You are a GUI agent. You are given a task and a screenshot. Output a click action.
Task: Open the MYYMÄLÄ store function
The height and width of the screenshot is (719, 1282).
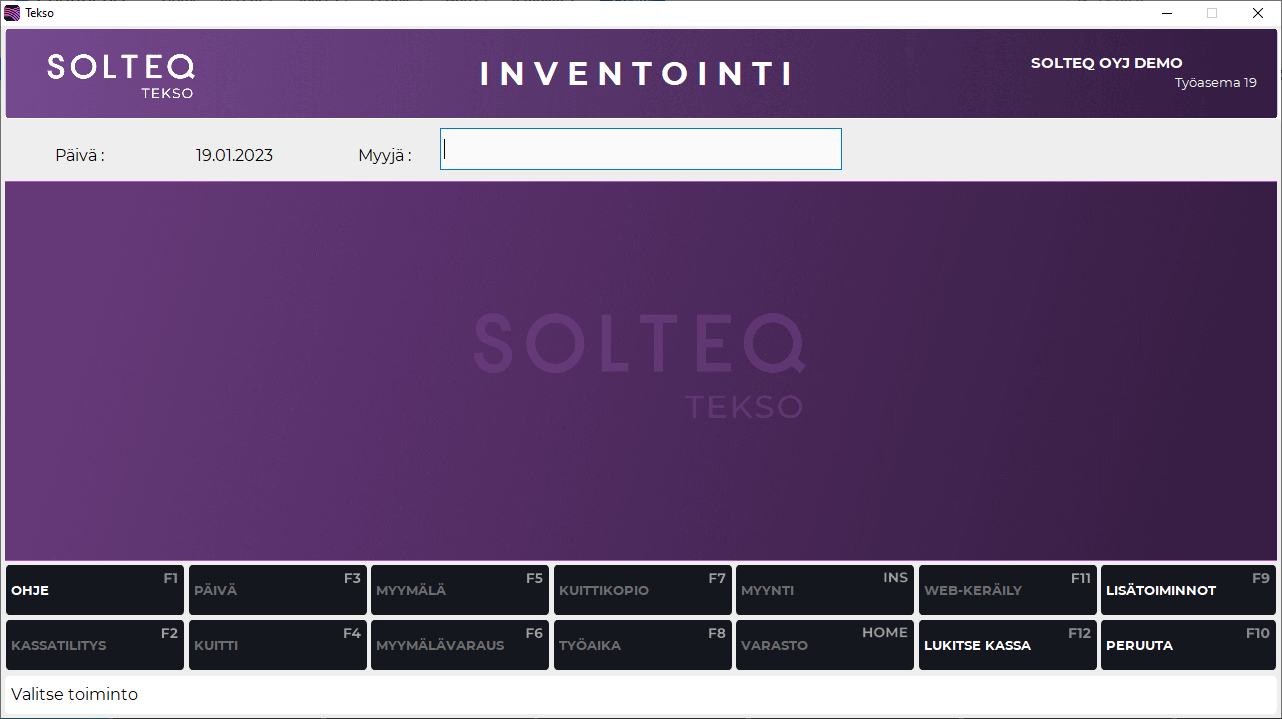click(460, 590)
